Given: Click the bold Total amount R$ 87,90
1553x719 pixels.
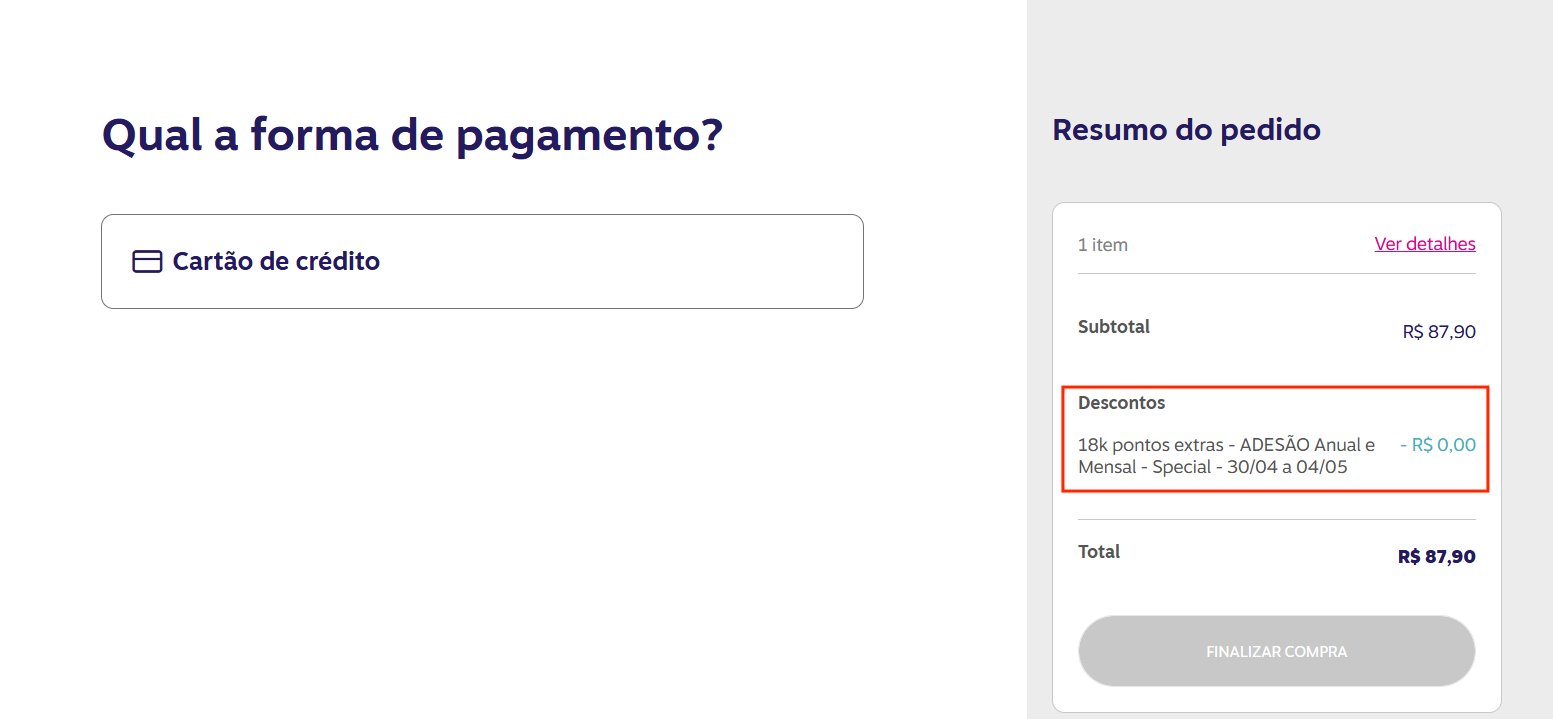Looking at the screenshot, I should (x=1436, y=557).
